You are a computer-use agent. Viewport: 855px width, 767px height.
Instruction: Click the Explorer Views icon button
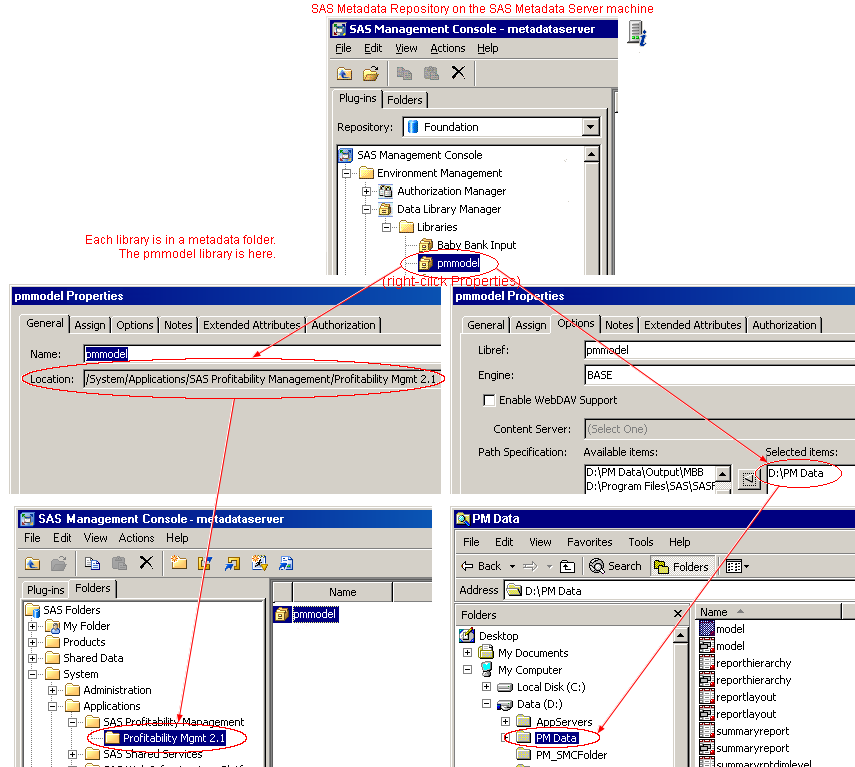pos(736,566)
